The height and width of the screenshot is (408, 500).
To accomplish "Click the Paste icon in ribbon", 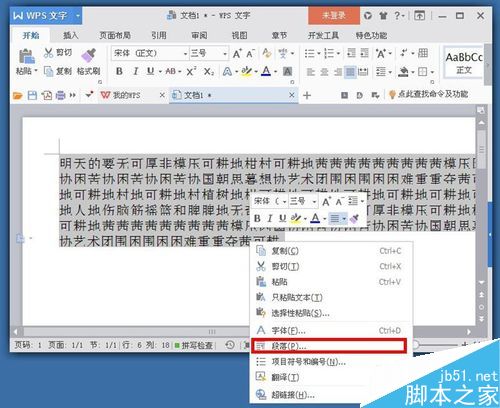I will coord(26,56).
